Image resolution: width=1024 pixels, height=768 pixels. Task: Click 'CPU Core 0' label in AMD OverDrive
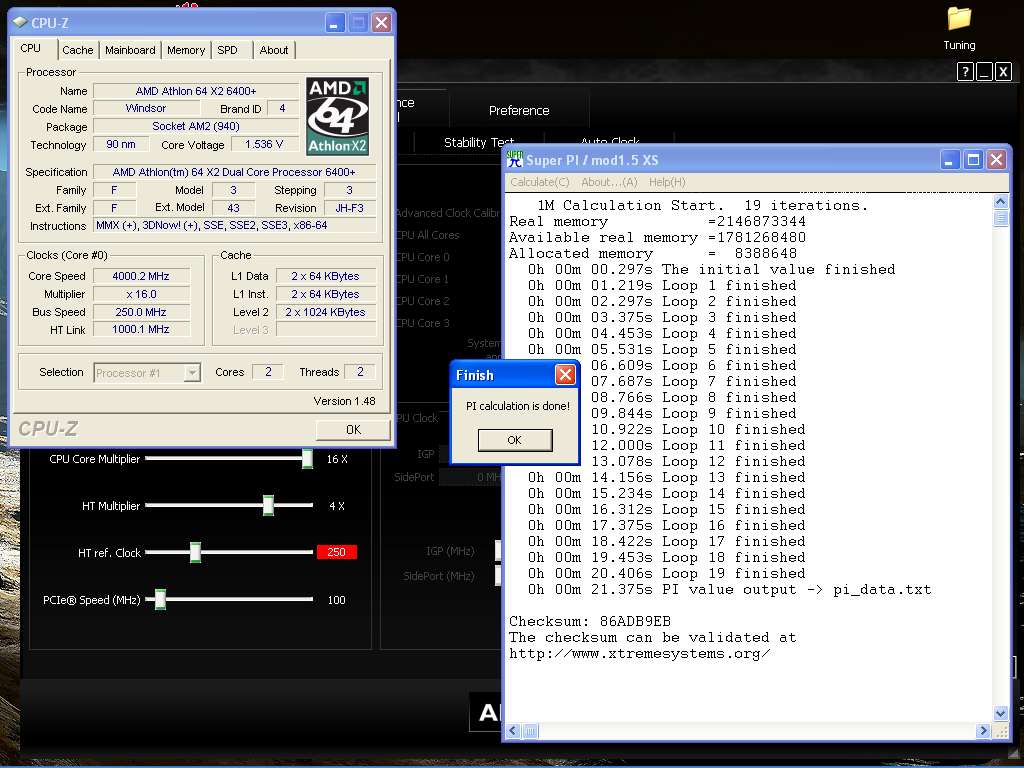coord(423,257)
